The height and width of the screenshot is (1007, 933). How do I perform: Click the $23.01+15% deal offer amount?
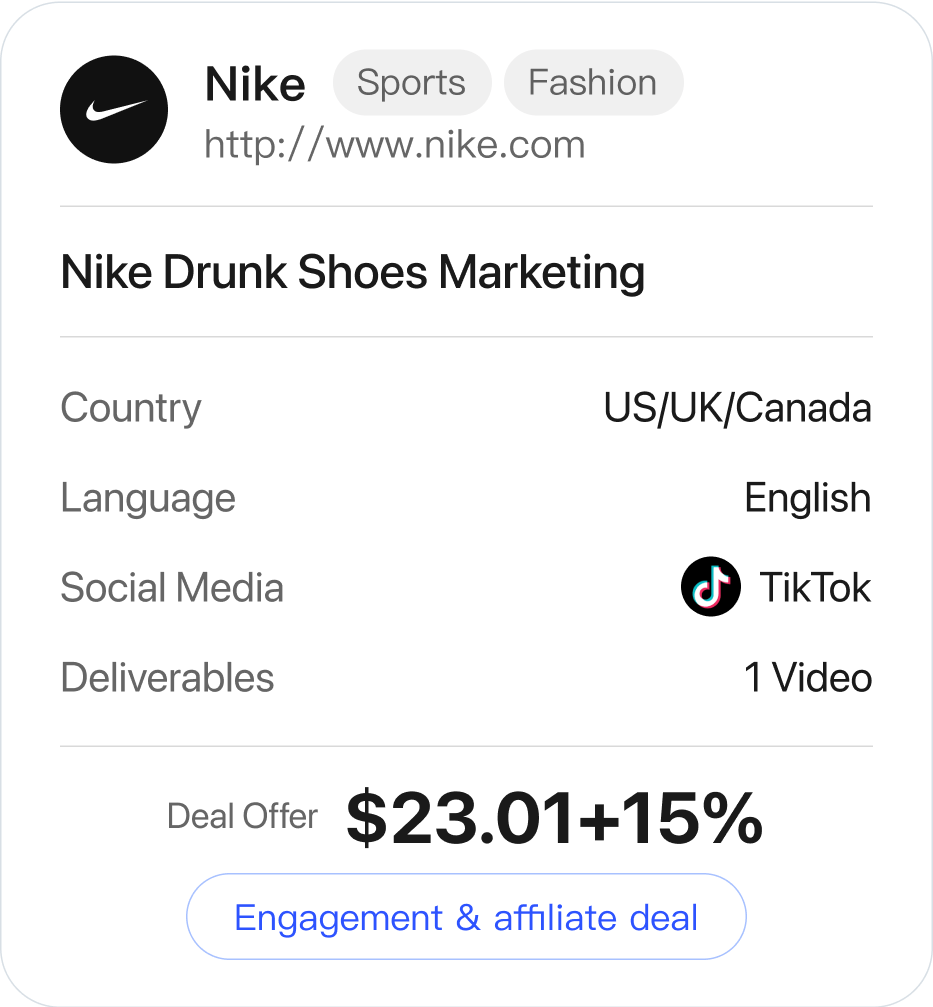(x=555, y=818)
